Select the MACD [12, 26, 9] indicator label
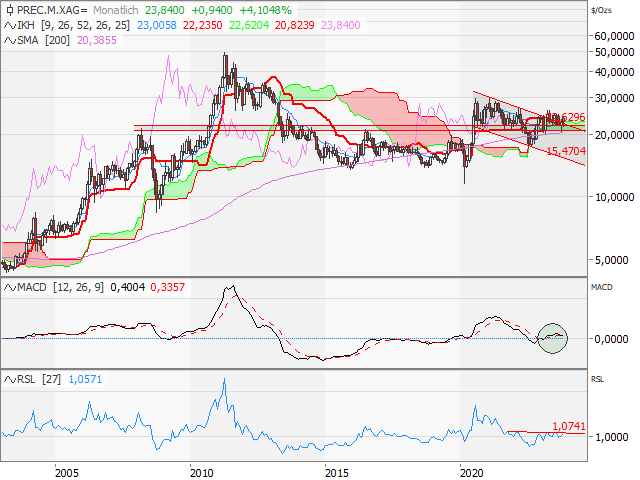 tap(60, 287)
